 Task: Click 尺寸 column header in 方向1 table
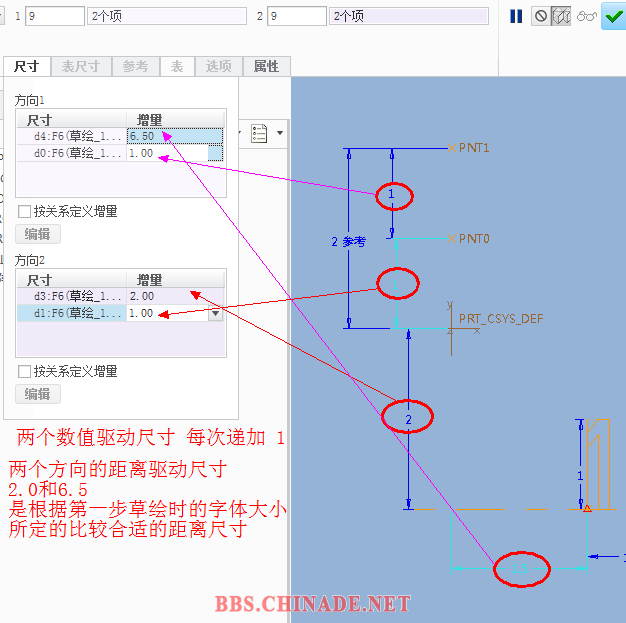[x=72, y=120]
